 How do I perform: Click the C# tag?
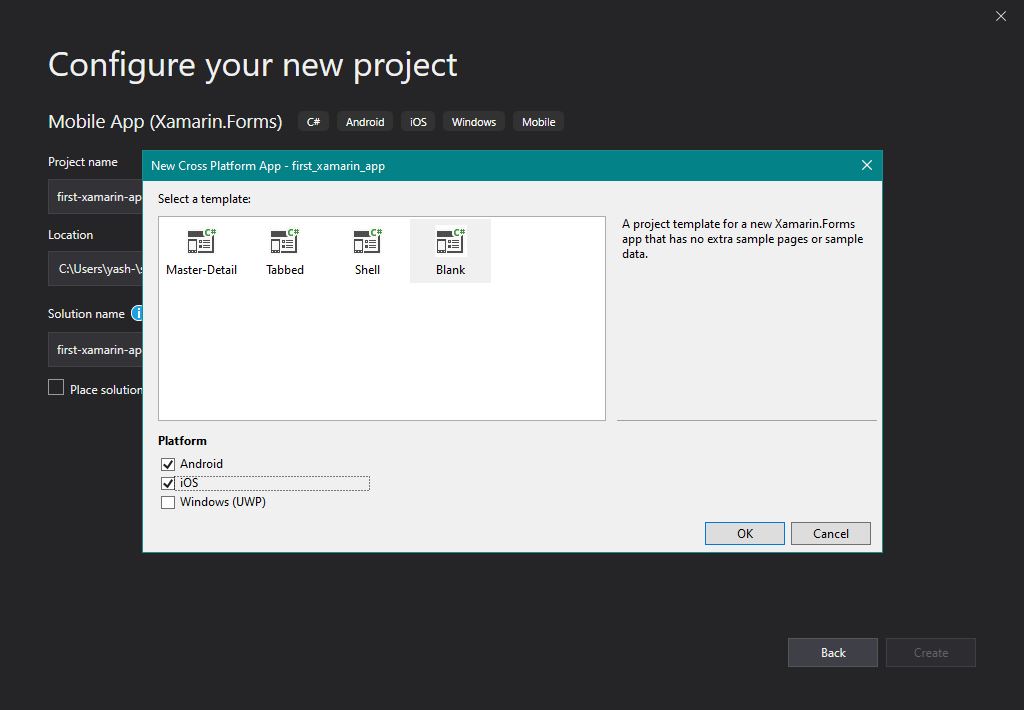point(313,121)
